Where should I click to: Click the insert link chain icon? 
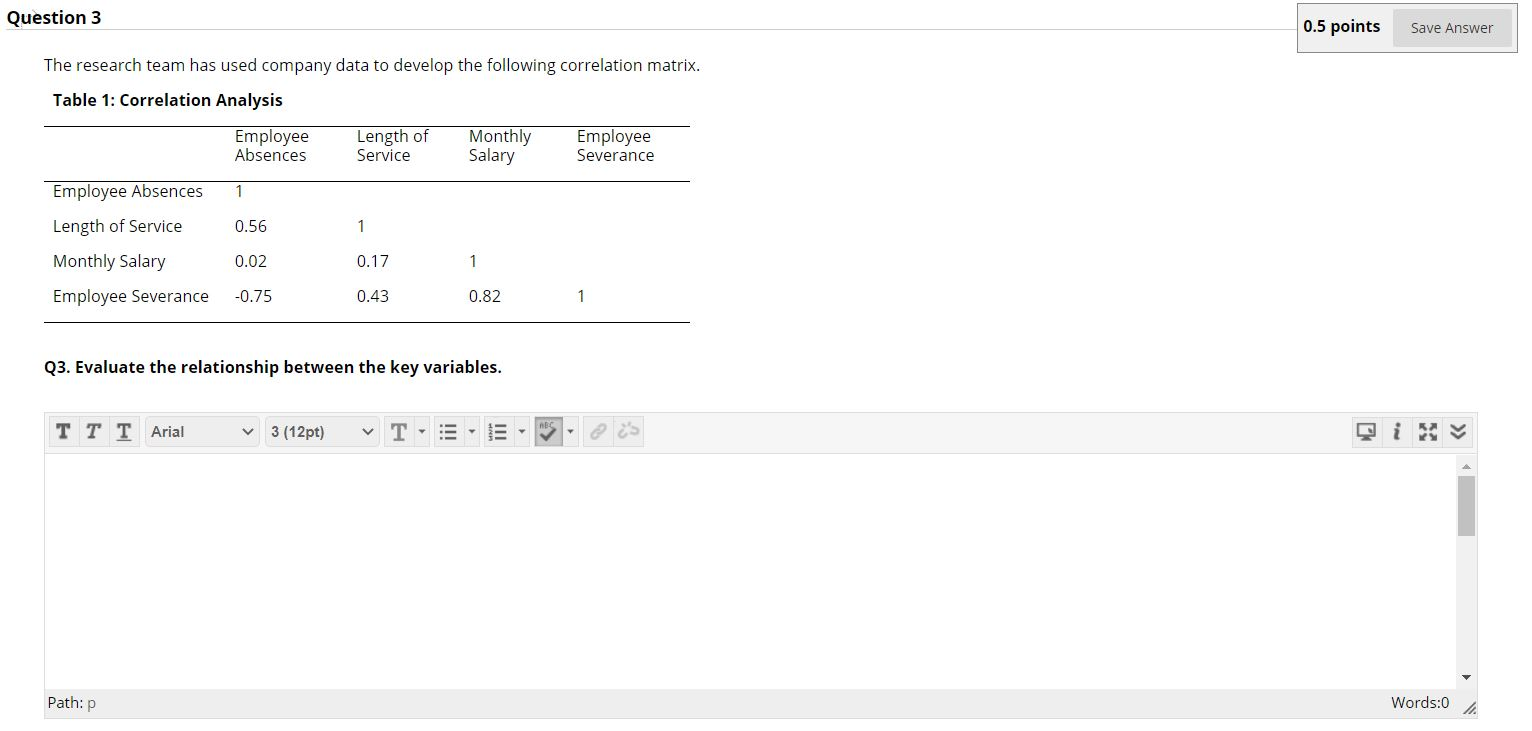(x=598, y=432)
